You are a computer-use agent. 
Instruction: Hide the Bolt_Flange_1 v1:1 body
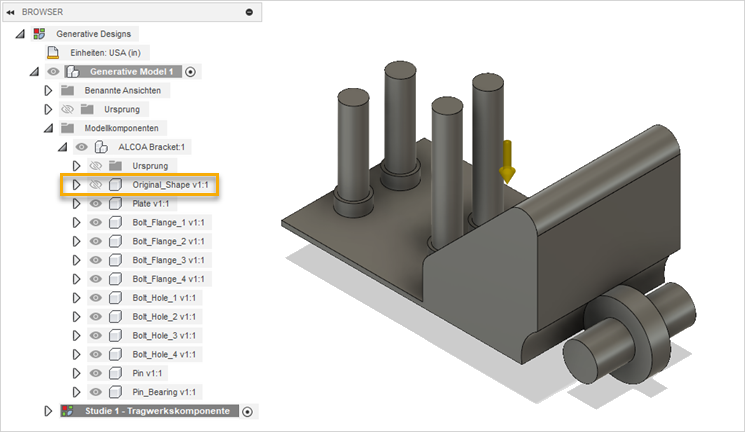click(96, 222)
